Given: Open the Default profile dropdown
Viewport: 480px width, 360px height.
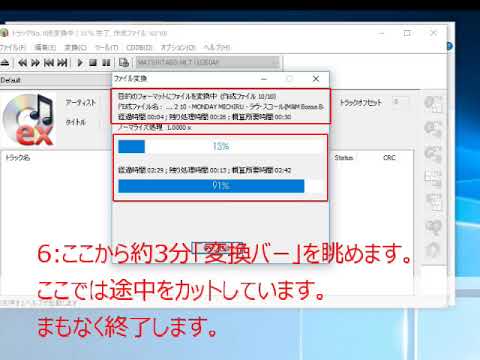Looking at the screenshot, I should (56, 80).
